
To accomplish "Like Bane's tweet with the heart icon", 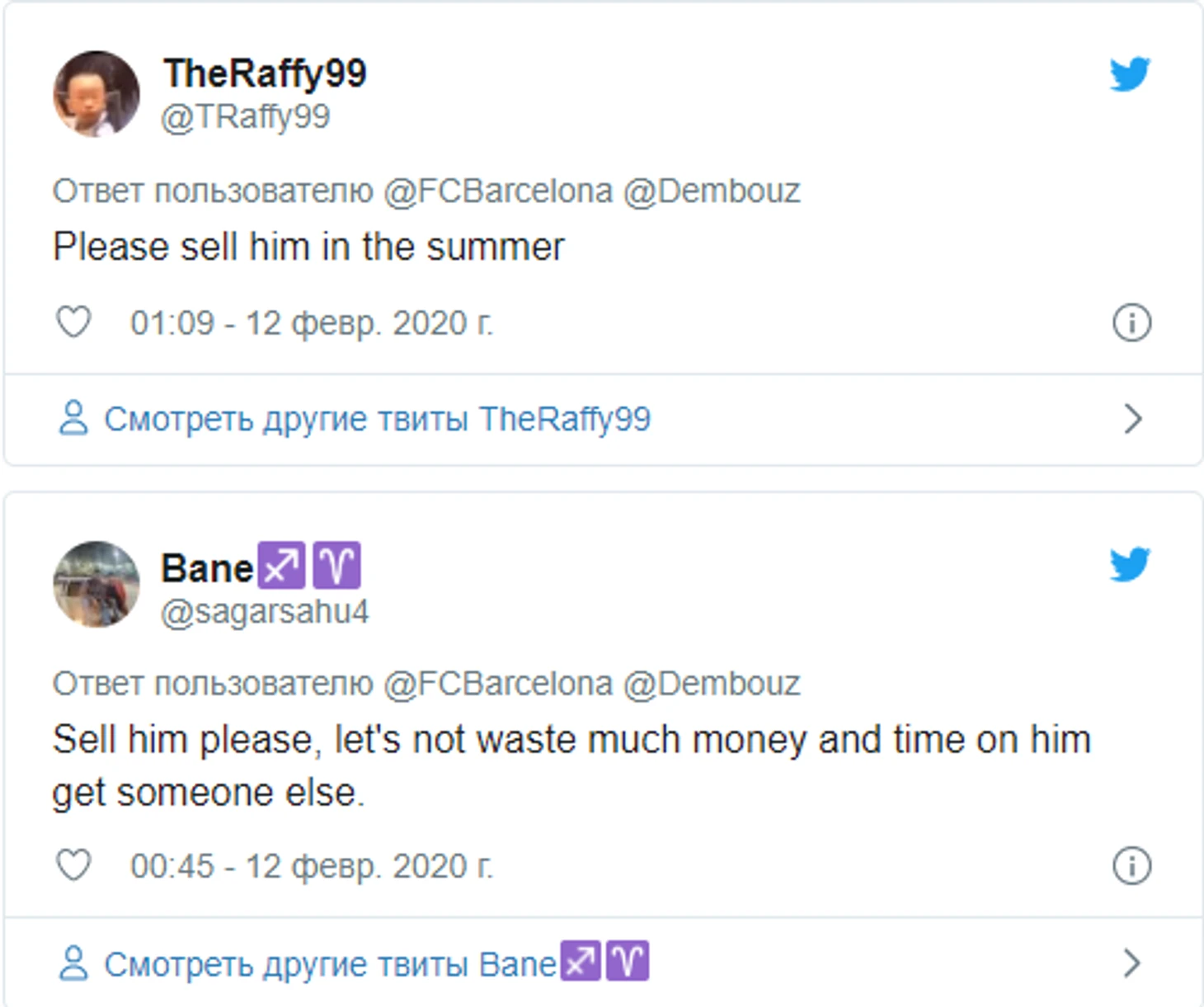I will (x=73, y=865).
